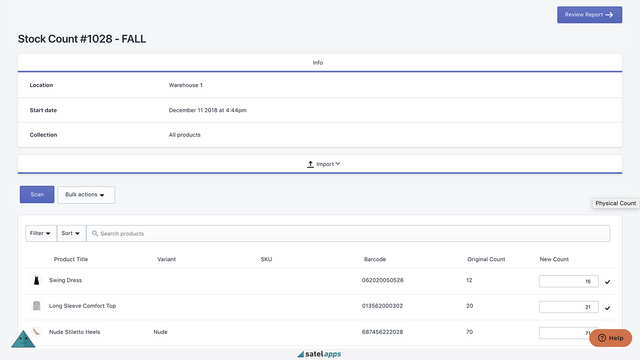The image size is (640, 360).
Task: Confirm Long Sleeve Comfort Top count checkmark
Action: point(607,308)
